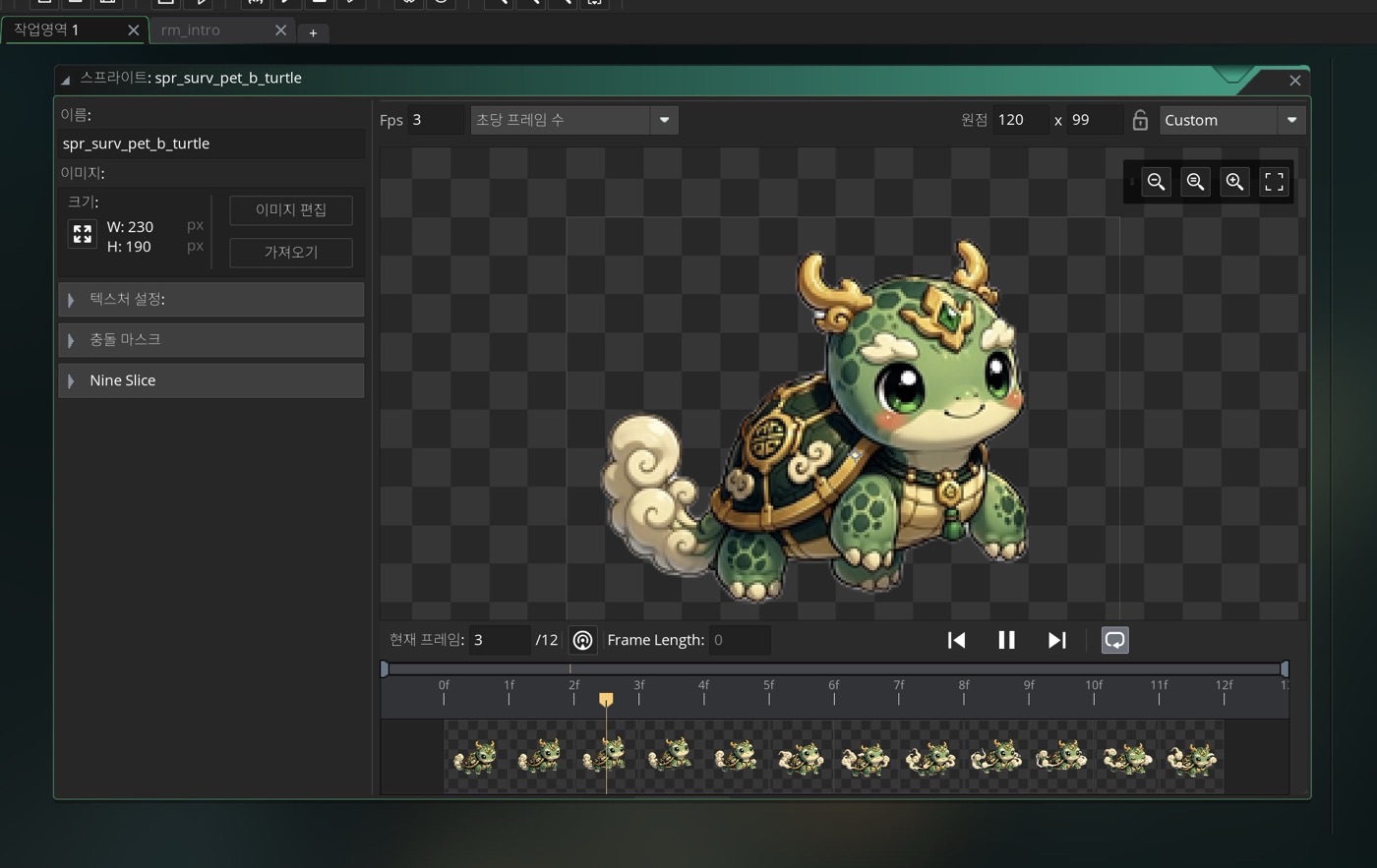The image size is (1377, 868).
Task: Add a new workspace tab
Action: tap(313, 32)
